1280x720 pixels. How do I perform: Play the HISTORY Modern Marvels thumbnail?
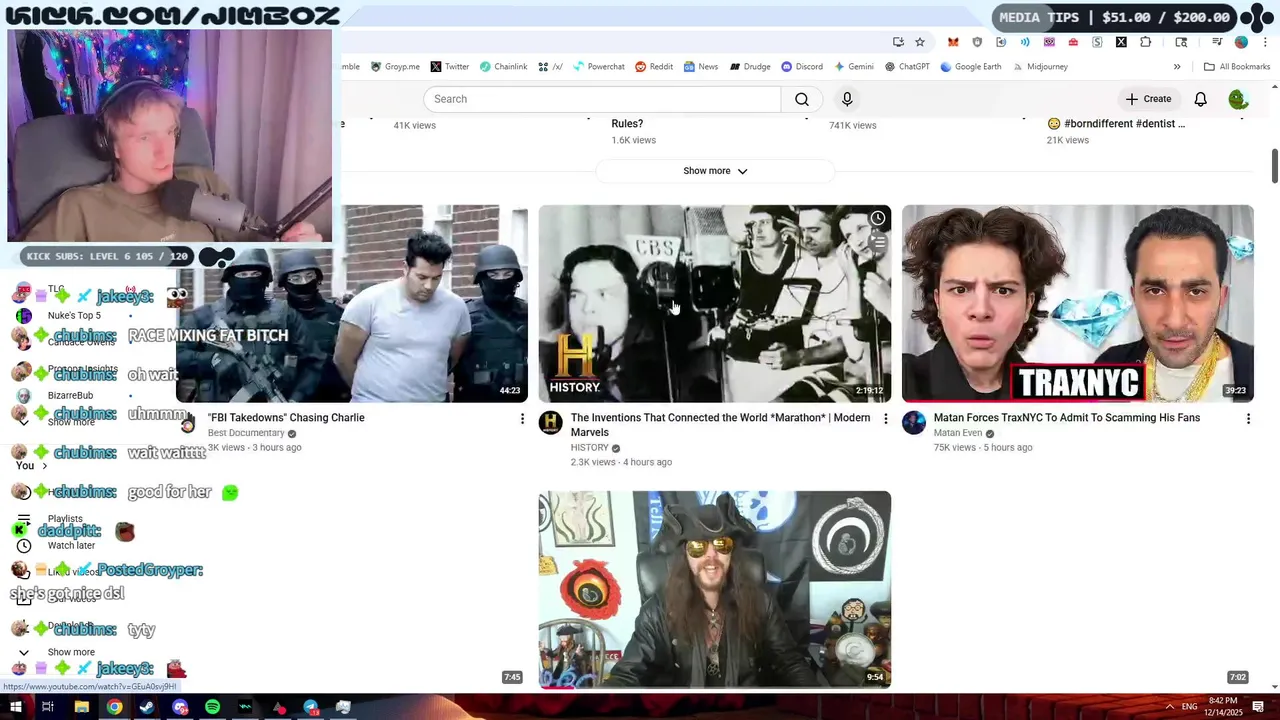[715, 304]
